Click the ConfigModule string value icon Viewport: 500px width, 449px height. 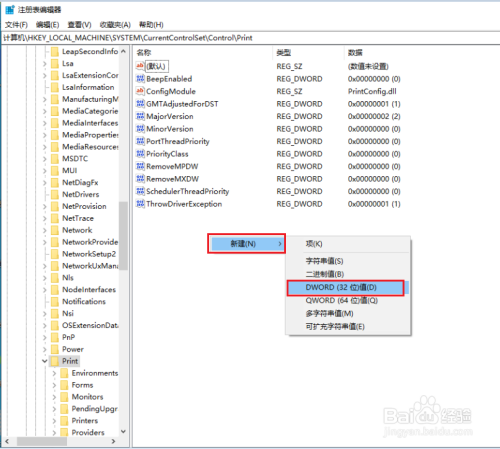140,91
